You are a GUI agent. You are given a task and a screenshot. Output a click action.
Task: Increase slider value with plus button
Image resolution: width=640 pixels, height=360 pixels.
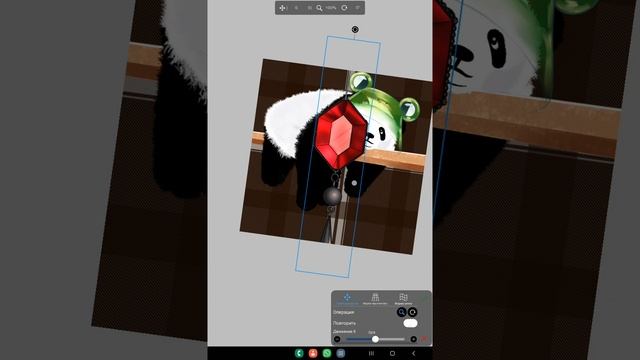coord(413,339)
